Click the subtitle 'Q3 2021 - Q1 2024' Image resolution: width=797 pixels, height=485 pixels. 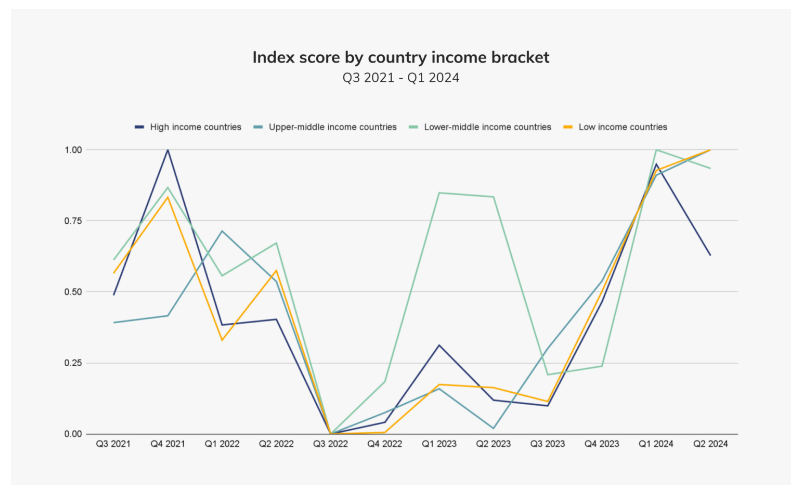coord(400,78)
